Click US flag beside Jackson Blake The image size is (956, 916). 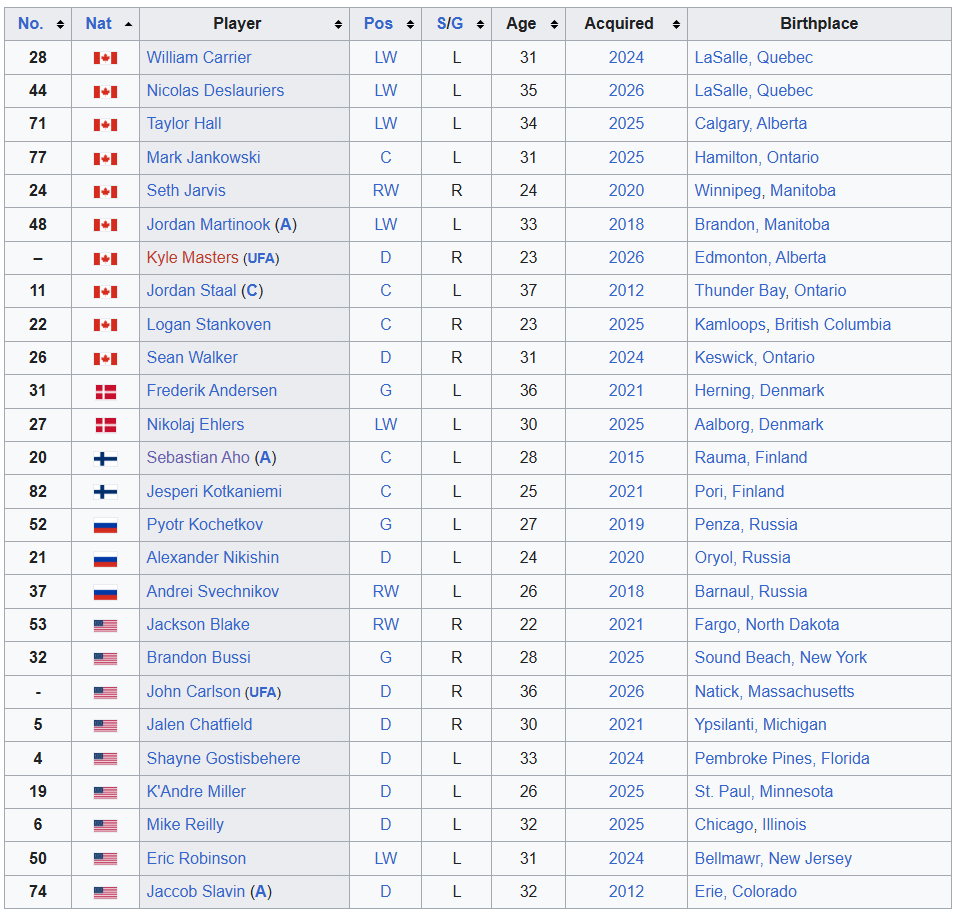tap(105, 625)
